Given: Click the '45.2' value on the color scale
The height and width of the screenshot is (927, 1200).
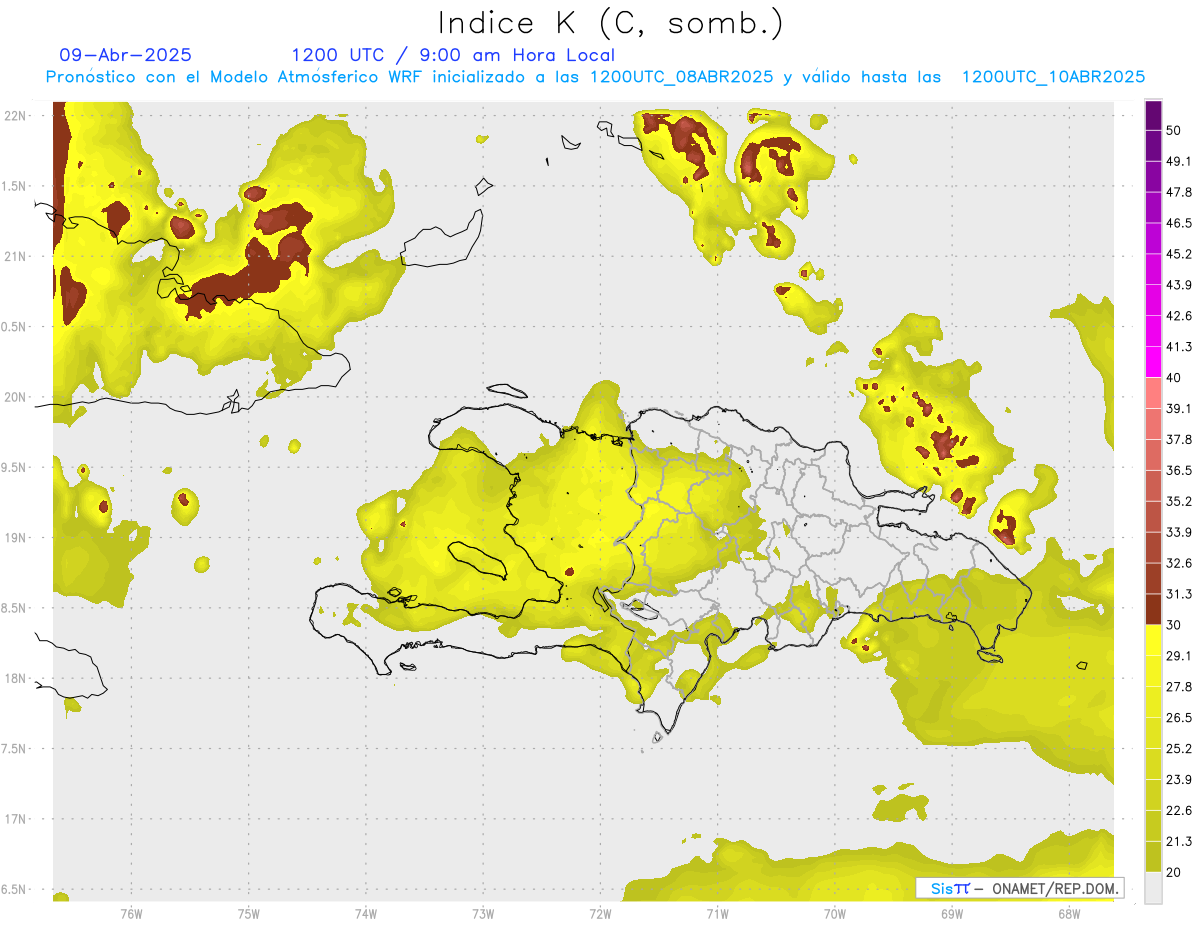Looking at the screenshot, I should coord(1179,254).
